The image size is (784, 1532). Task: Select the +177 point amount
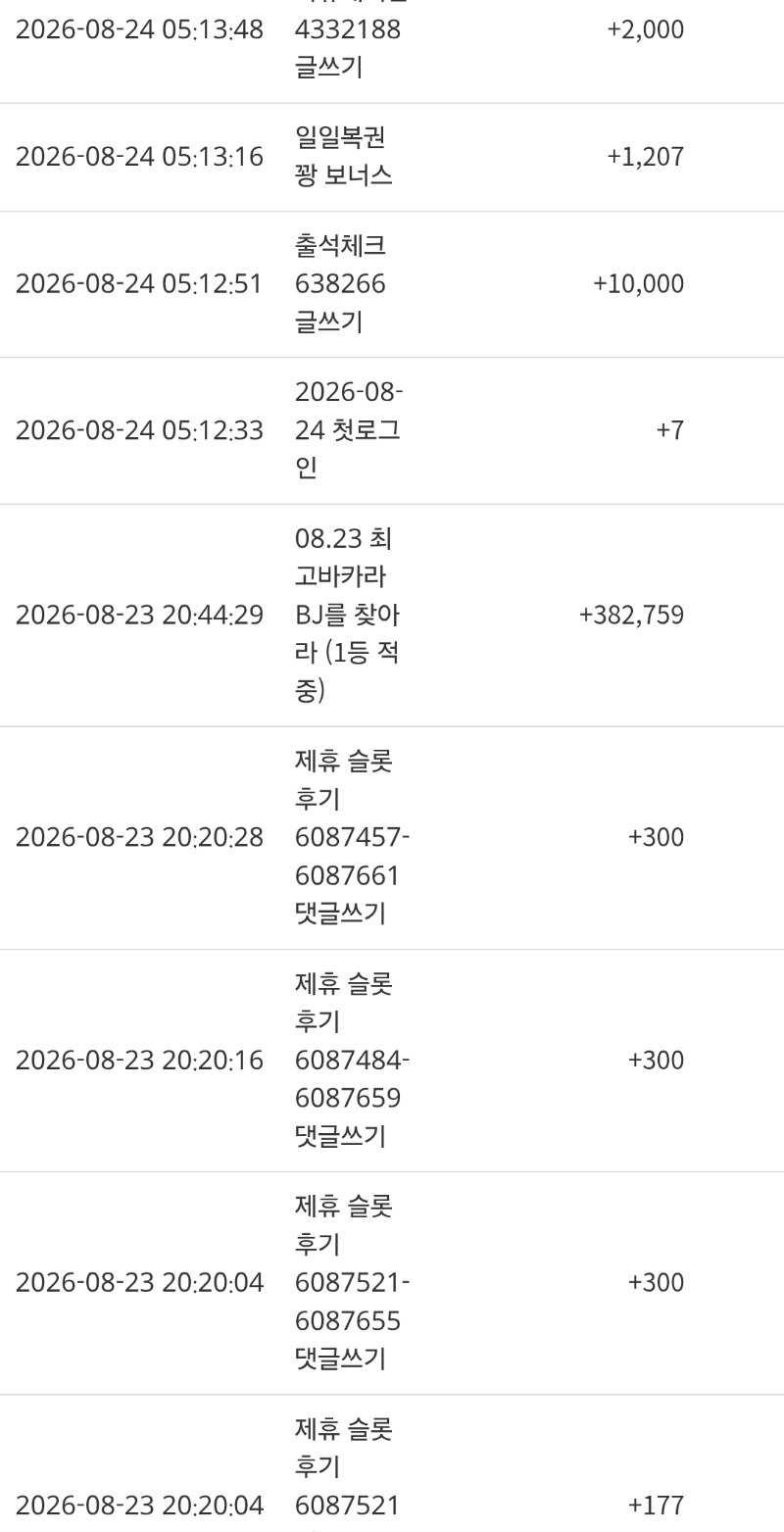(657, 1506)
